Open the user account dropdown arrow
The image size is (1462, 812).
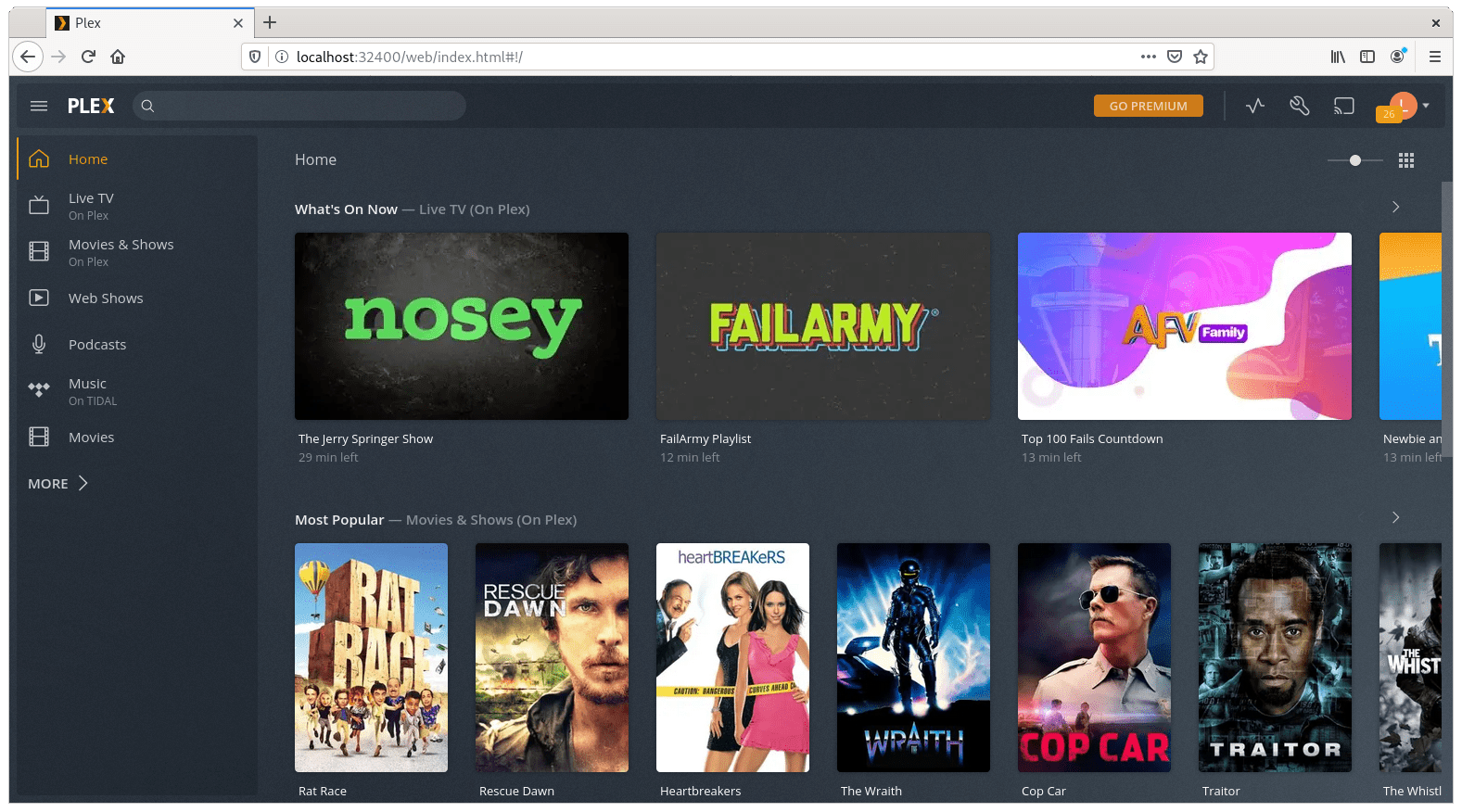[1426, 106]
